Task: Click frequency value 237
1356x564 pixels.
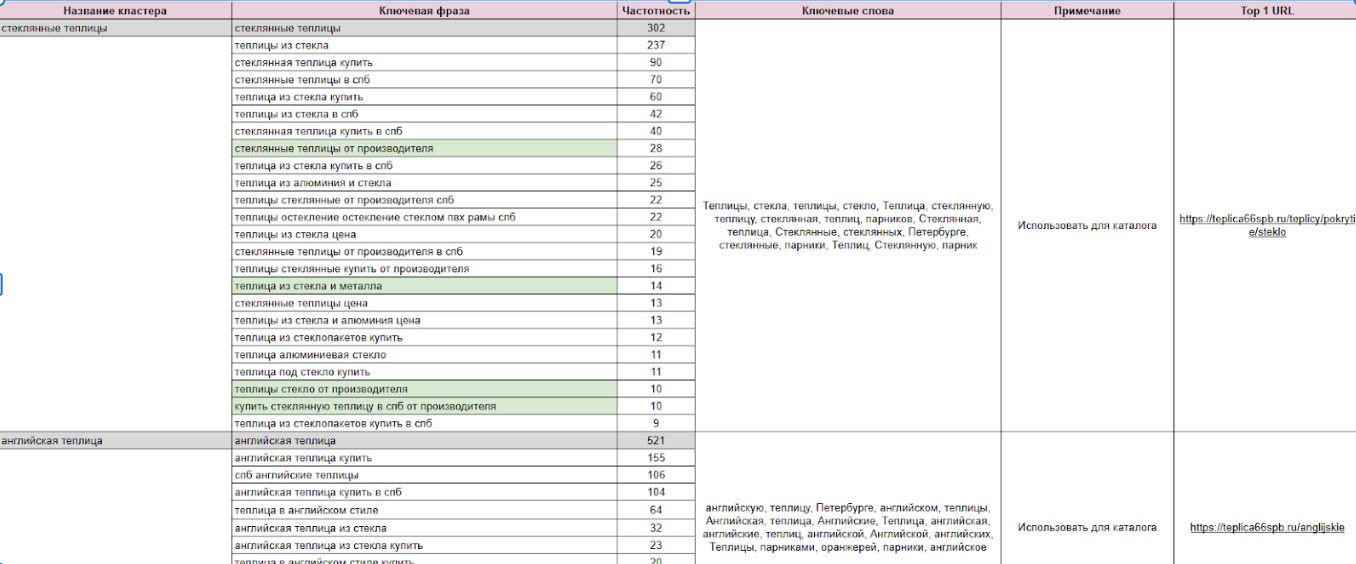Action: (x=656, y=45)
